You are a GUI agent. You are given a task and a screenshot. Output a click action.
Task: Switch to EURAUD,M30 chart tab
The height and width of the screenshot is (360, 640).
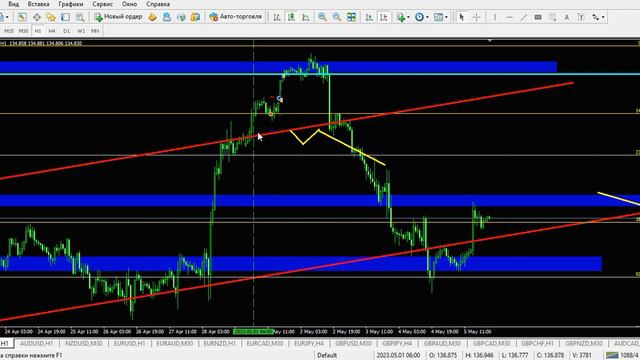(175, 344)
